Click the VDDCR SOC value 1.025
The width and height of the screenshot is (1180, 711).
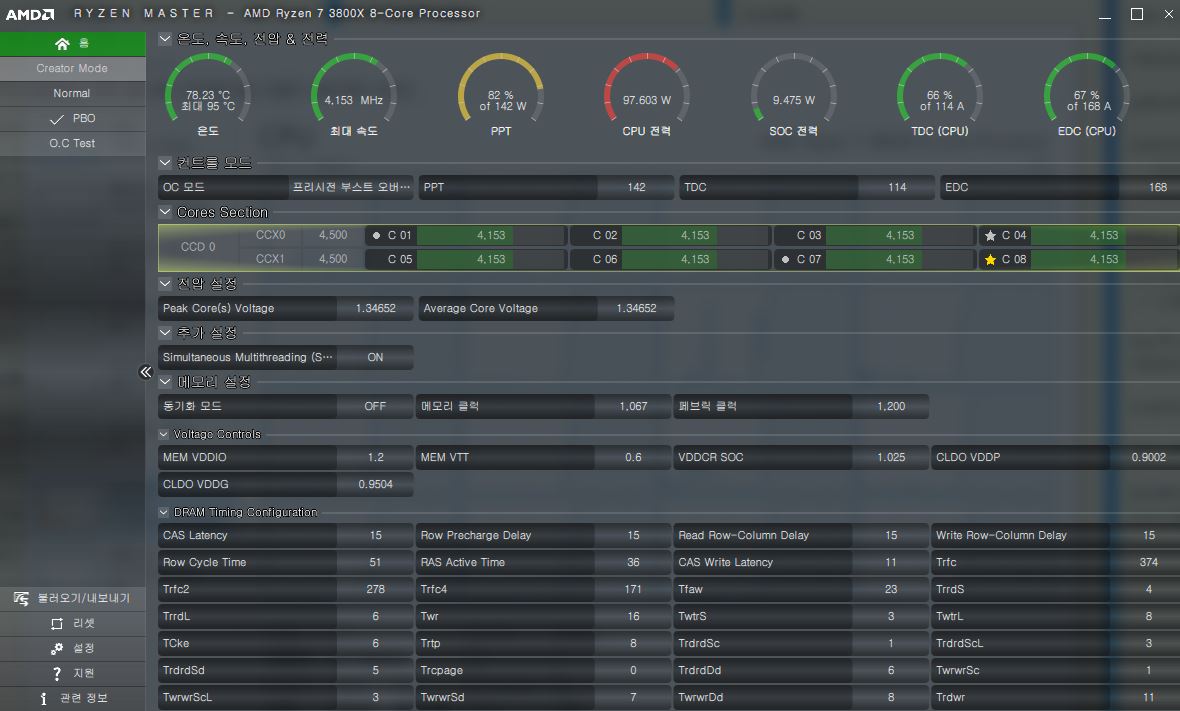click(891, 457)
